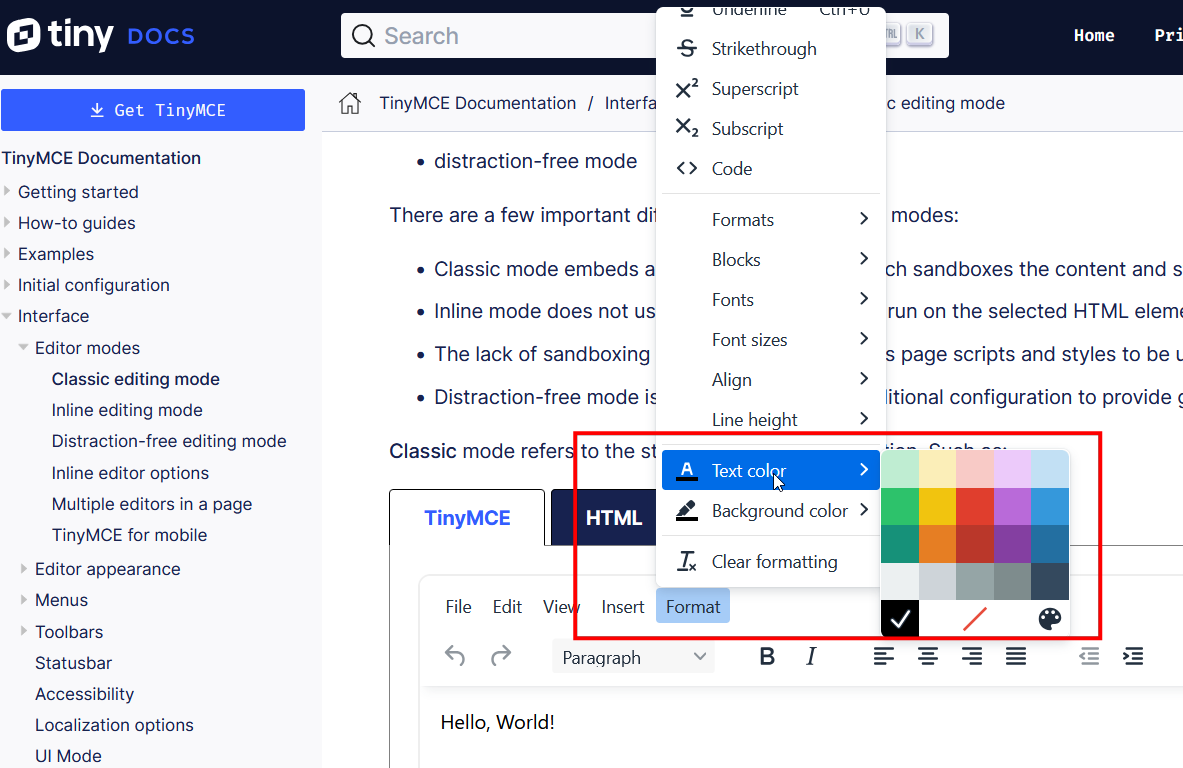Expand the Formats submenu
This screenshot has width=1183, height=768.
pos(771,220)
